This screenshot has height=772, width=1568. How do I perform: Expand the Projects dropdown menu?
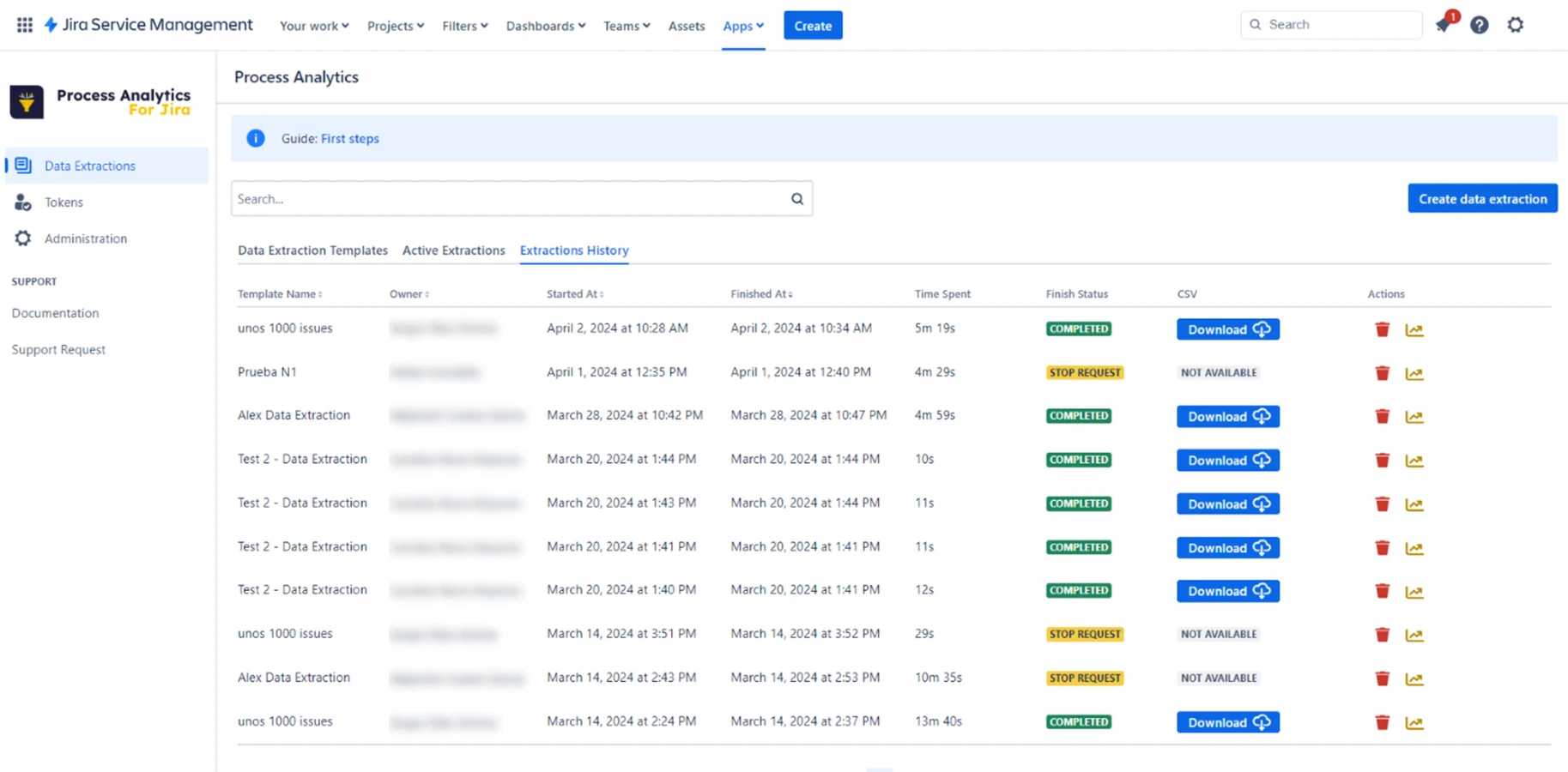[x=395, y=26]
